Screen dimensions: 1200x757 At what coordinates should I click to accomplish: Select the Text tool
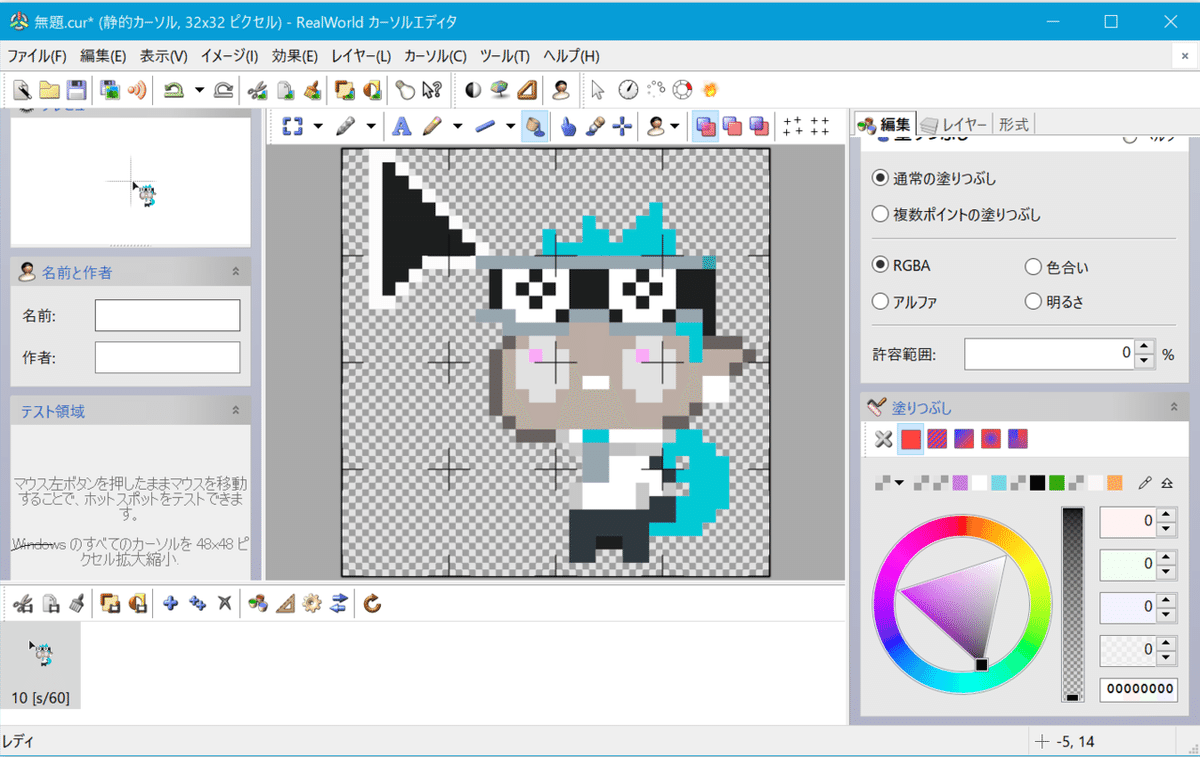coord(401,127)
